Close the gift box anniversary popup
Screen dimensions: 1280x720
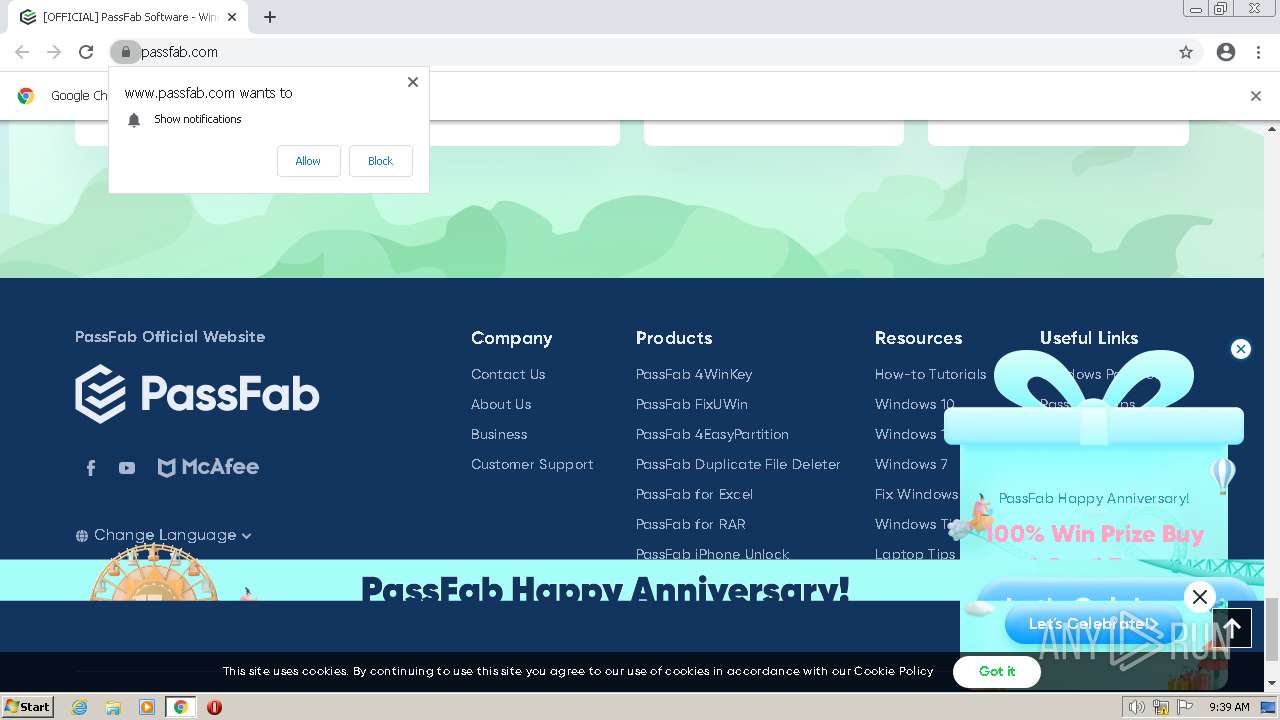click(x=1241, y=349)
